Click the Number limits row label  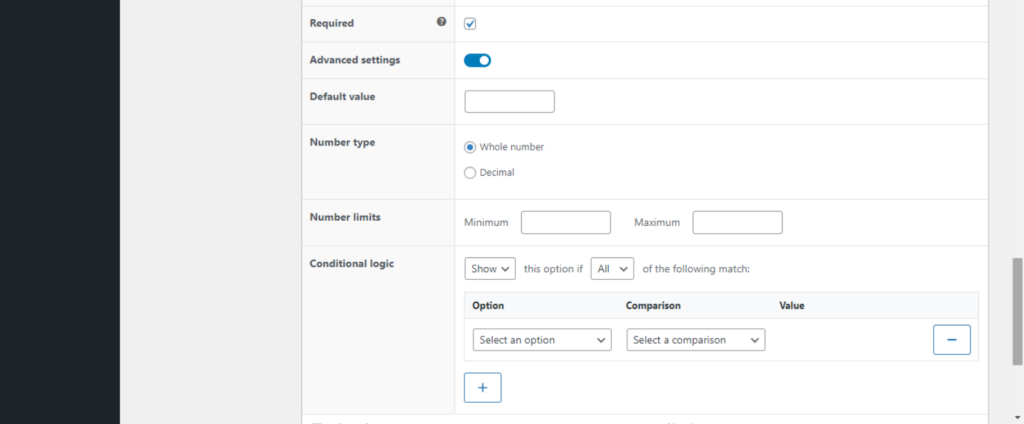pos(345,216)
